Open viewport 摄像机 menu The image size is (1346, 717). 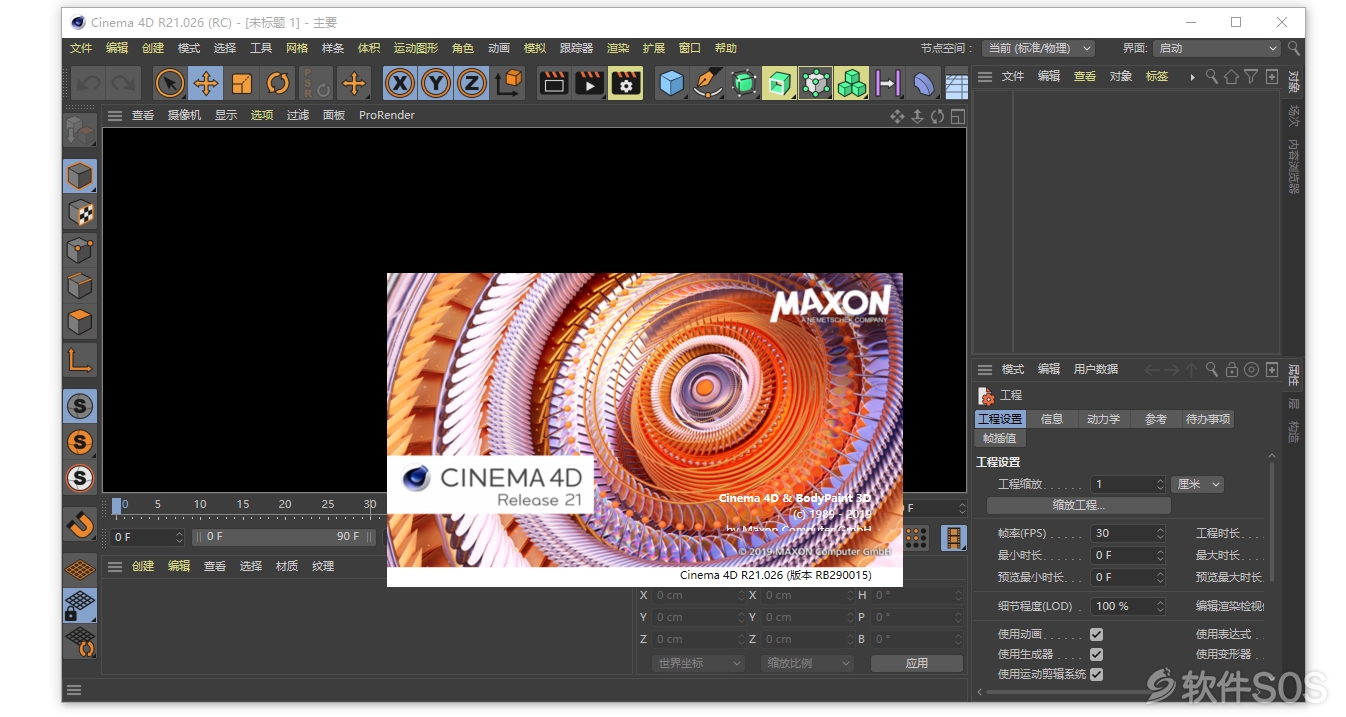click(184, 115)
